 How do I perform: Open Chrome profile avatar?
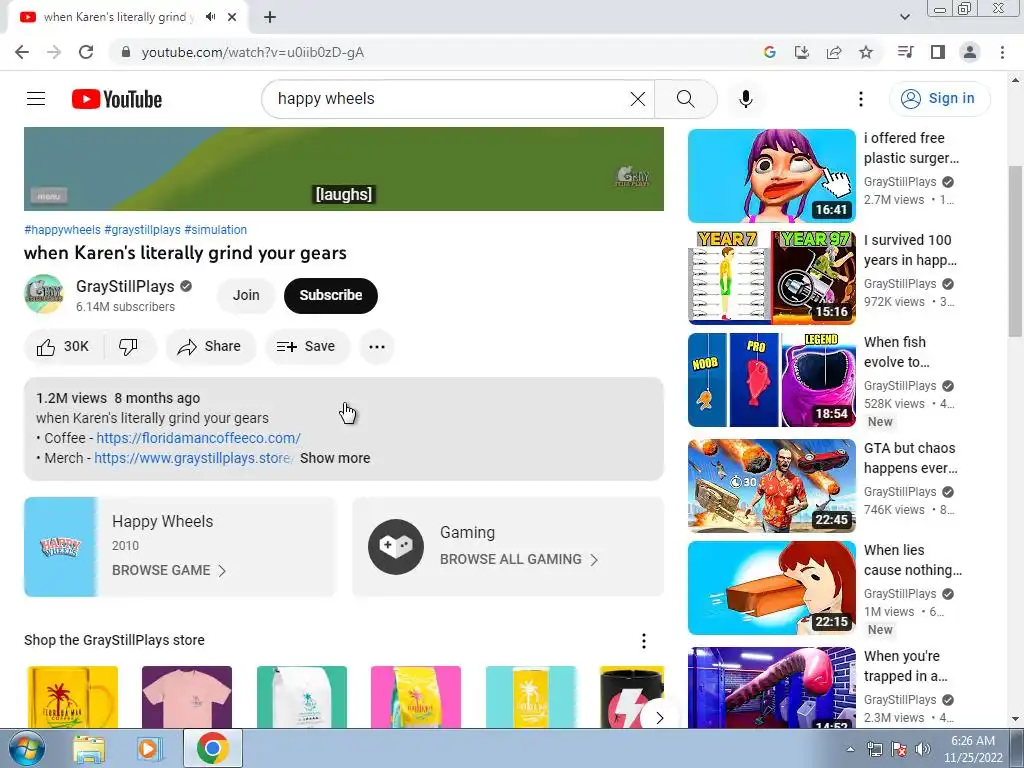(970, 52)
